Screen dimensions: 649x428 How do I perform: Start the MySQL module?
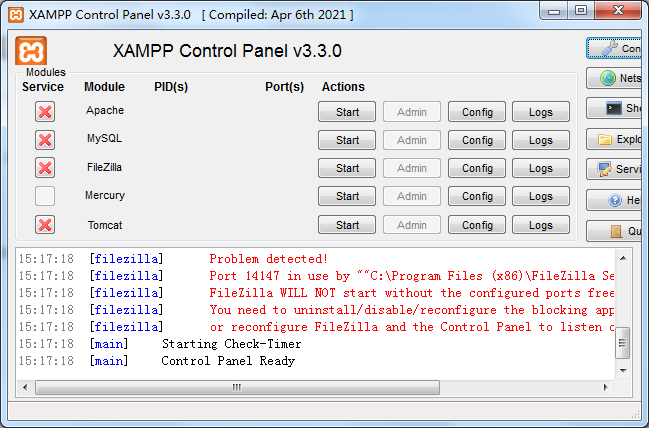click(x=347, y=140)
